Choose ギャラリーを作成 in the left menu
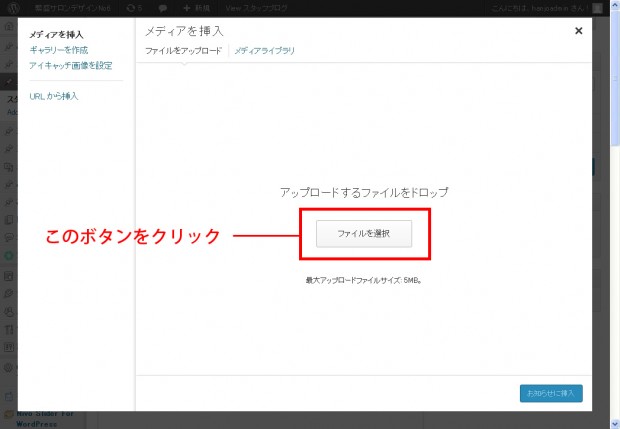The image size is (620, 429). click(x=59, y=49)
